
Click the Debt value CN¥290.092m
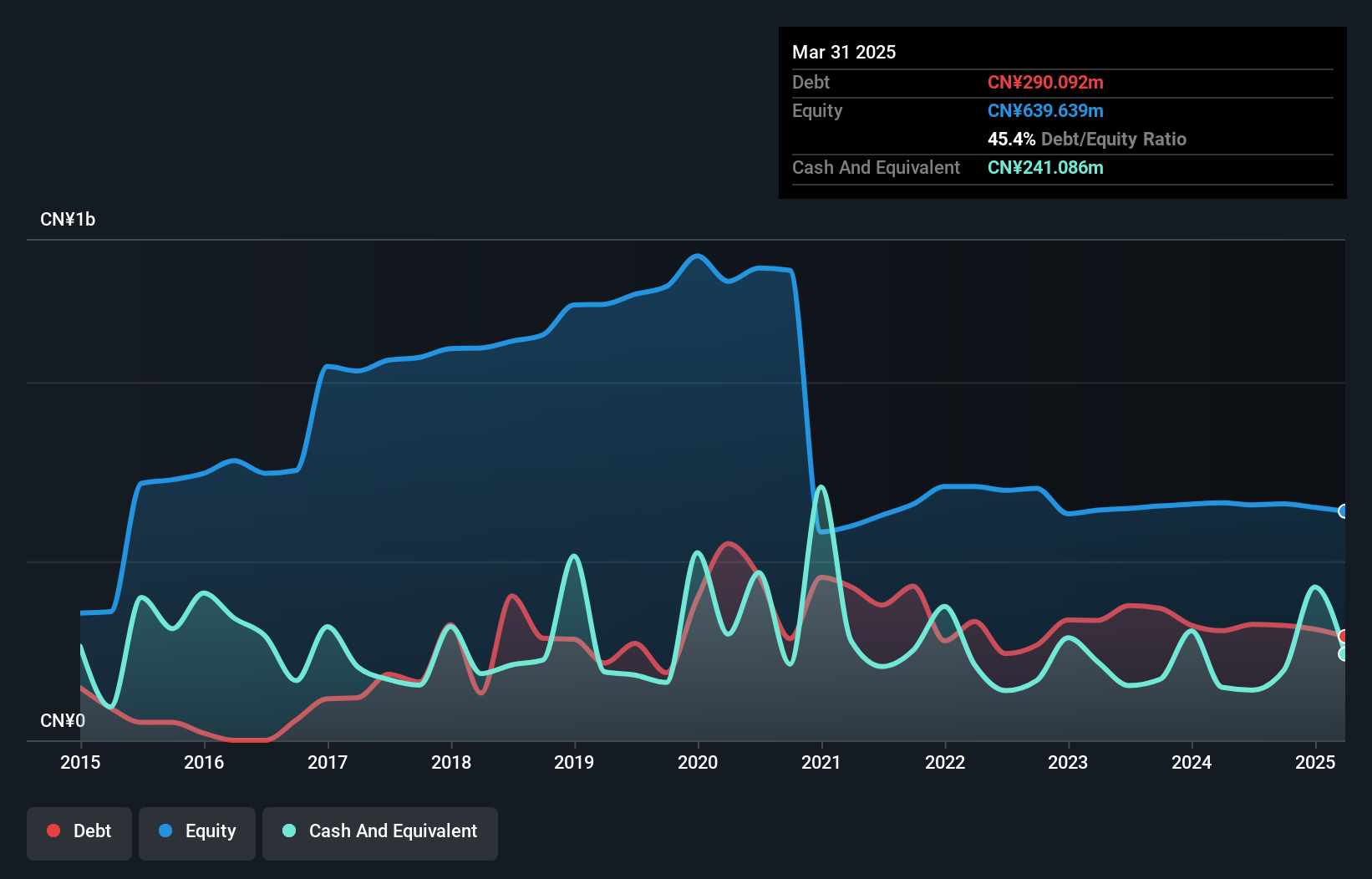1045,82
